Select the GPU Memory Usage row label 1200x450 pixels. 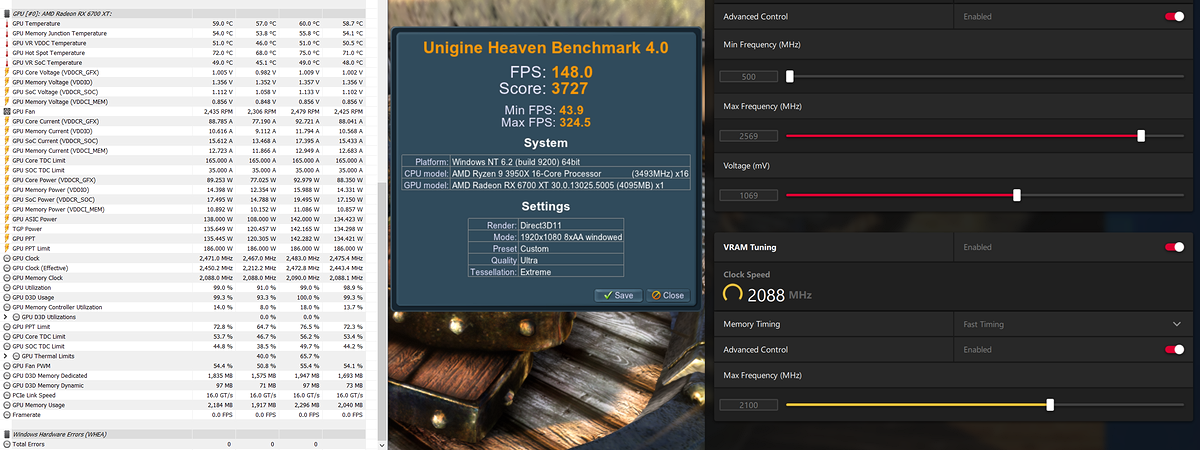click(x=38, y=404)
